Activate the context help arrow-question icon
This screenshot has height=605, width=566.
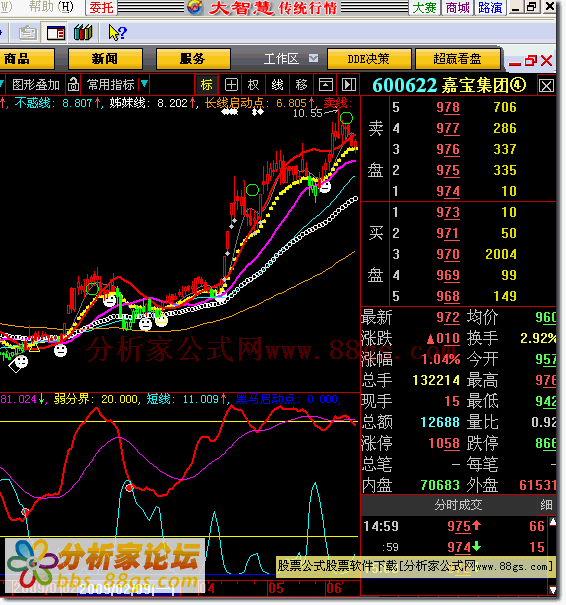pos(117,33)
